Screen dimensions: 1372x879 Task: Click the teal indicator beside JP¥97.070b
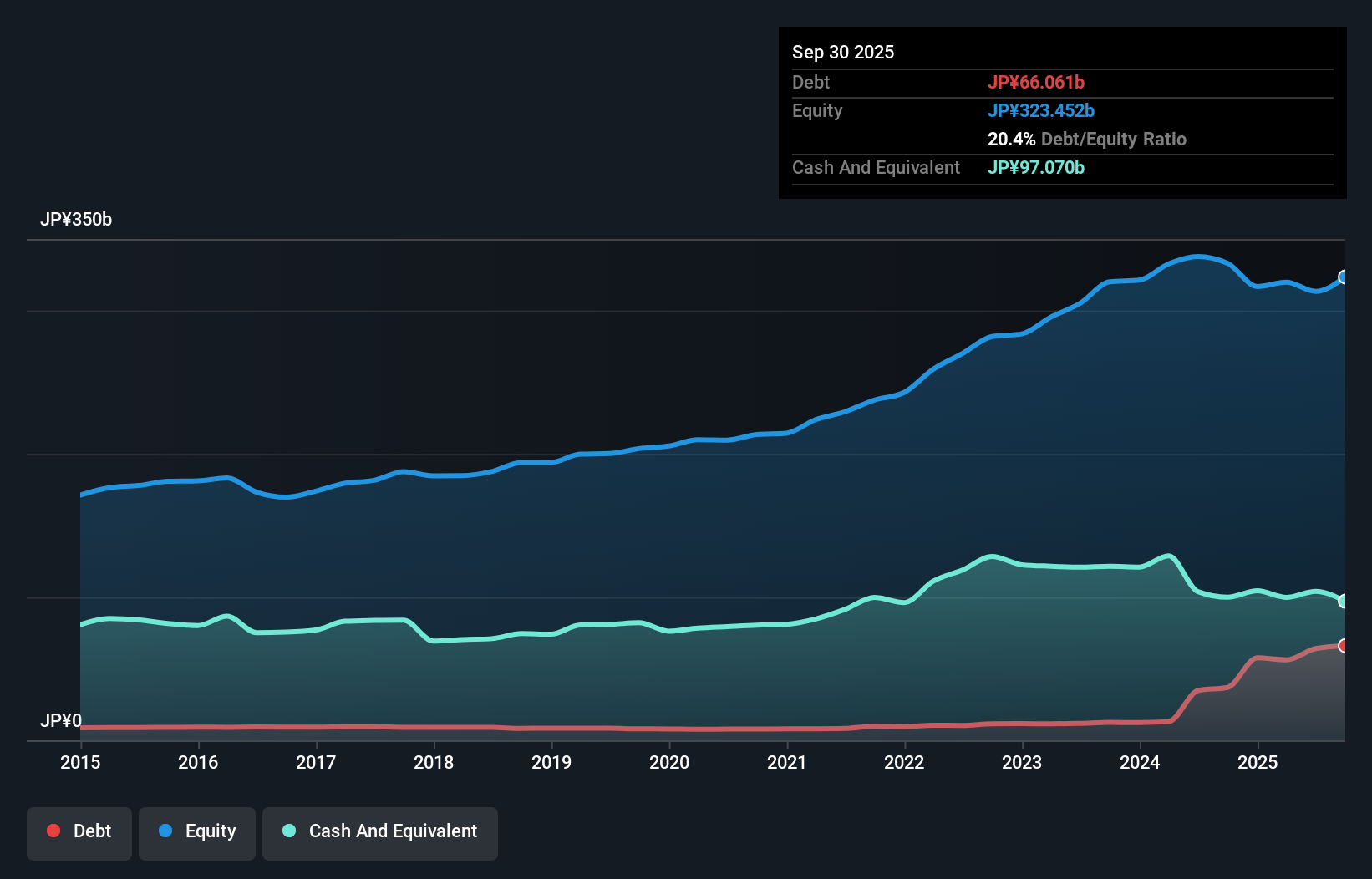(1036, 167)
